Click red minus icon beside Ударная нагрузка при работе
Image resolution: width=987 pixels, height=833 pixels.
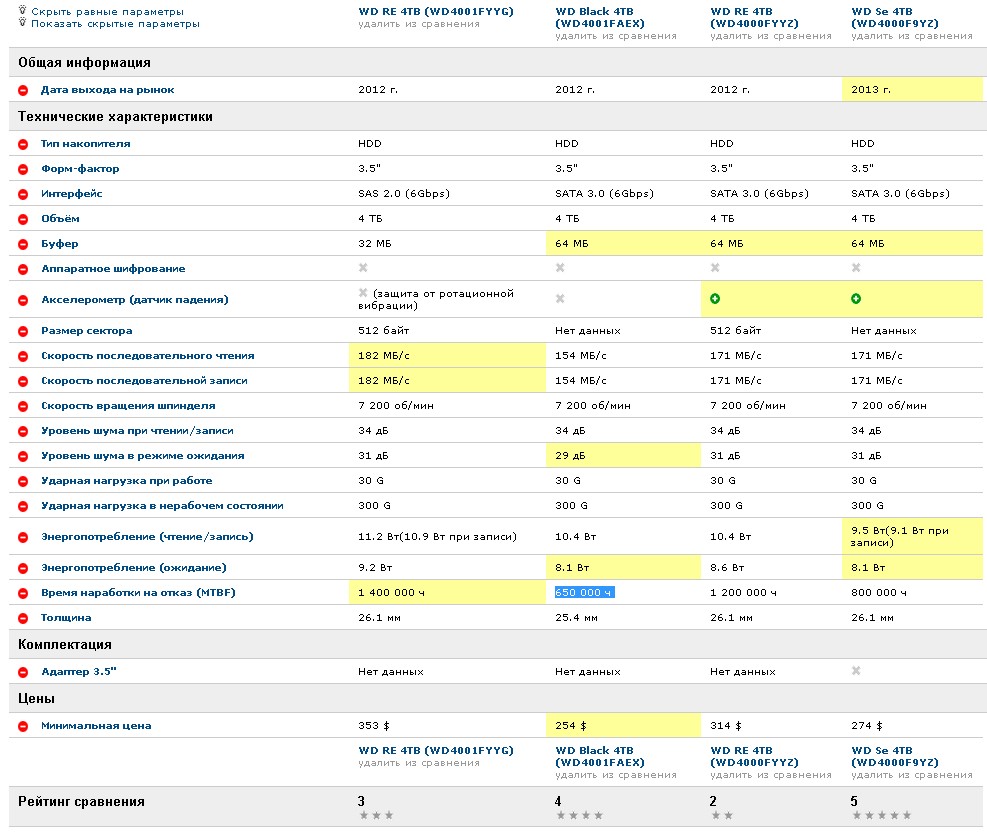pos(23,481)
